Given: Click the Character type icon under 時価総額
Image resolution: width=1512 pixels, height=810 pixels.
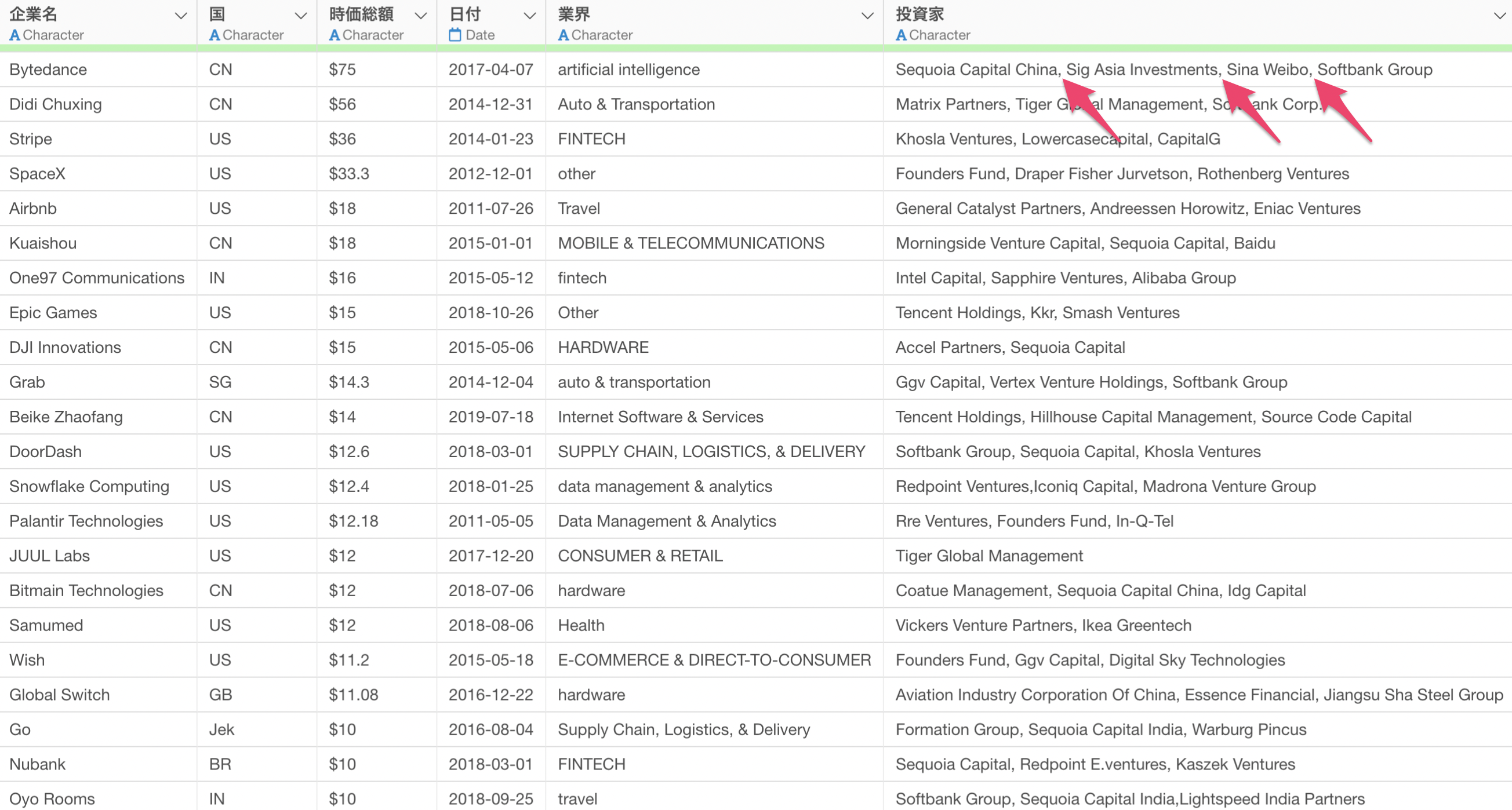Looking at the screenshot, I should coord(335,35).
